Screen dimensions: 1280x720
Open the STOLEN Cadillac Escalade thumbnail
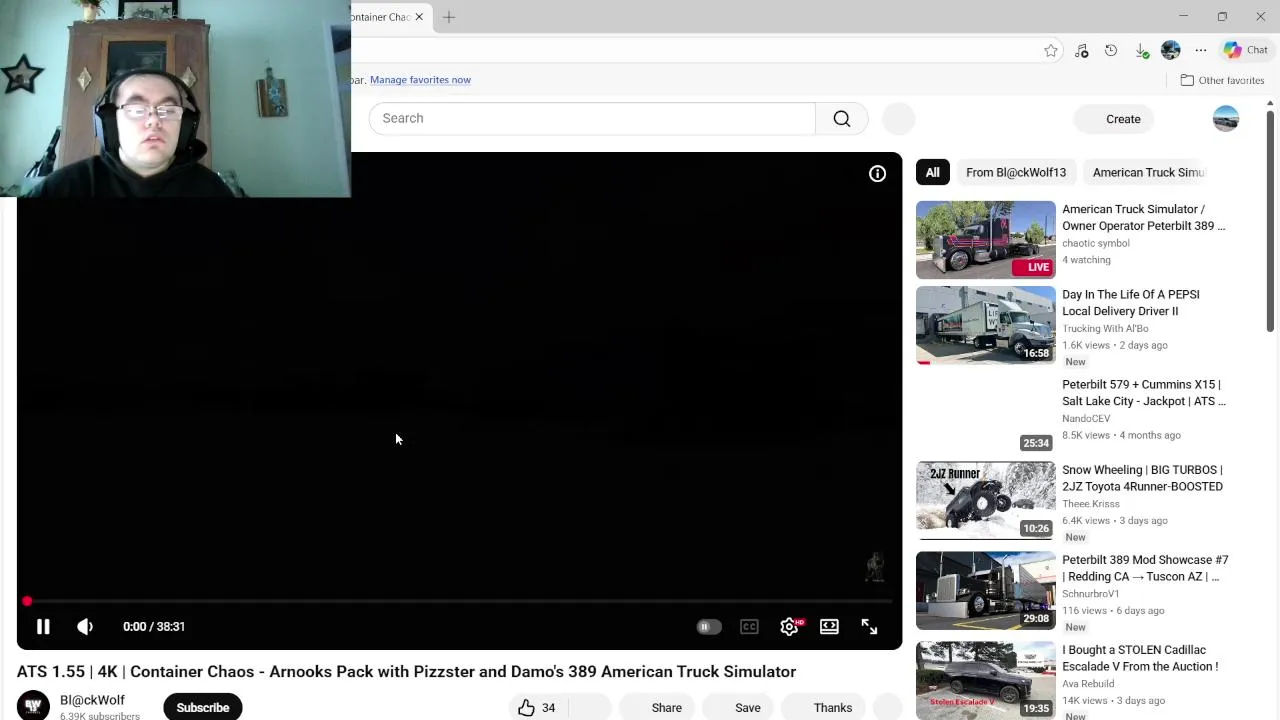click(x=985, y=680)
